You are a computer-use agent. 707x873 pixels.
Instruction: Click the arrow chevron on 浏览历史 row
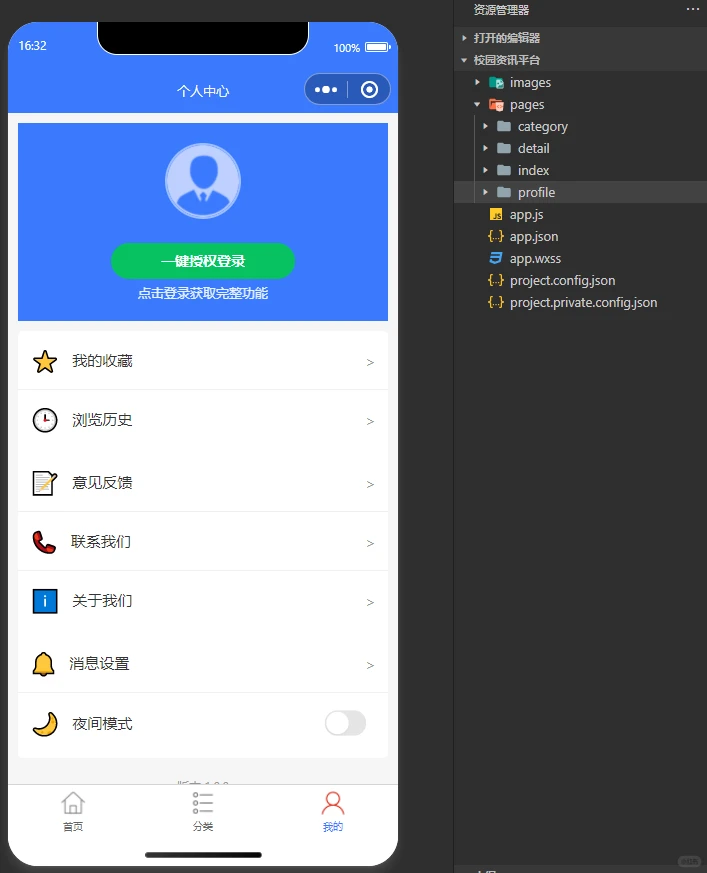(x=370, y=421)
